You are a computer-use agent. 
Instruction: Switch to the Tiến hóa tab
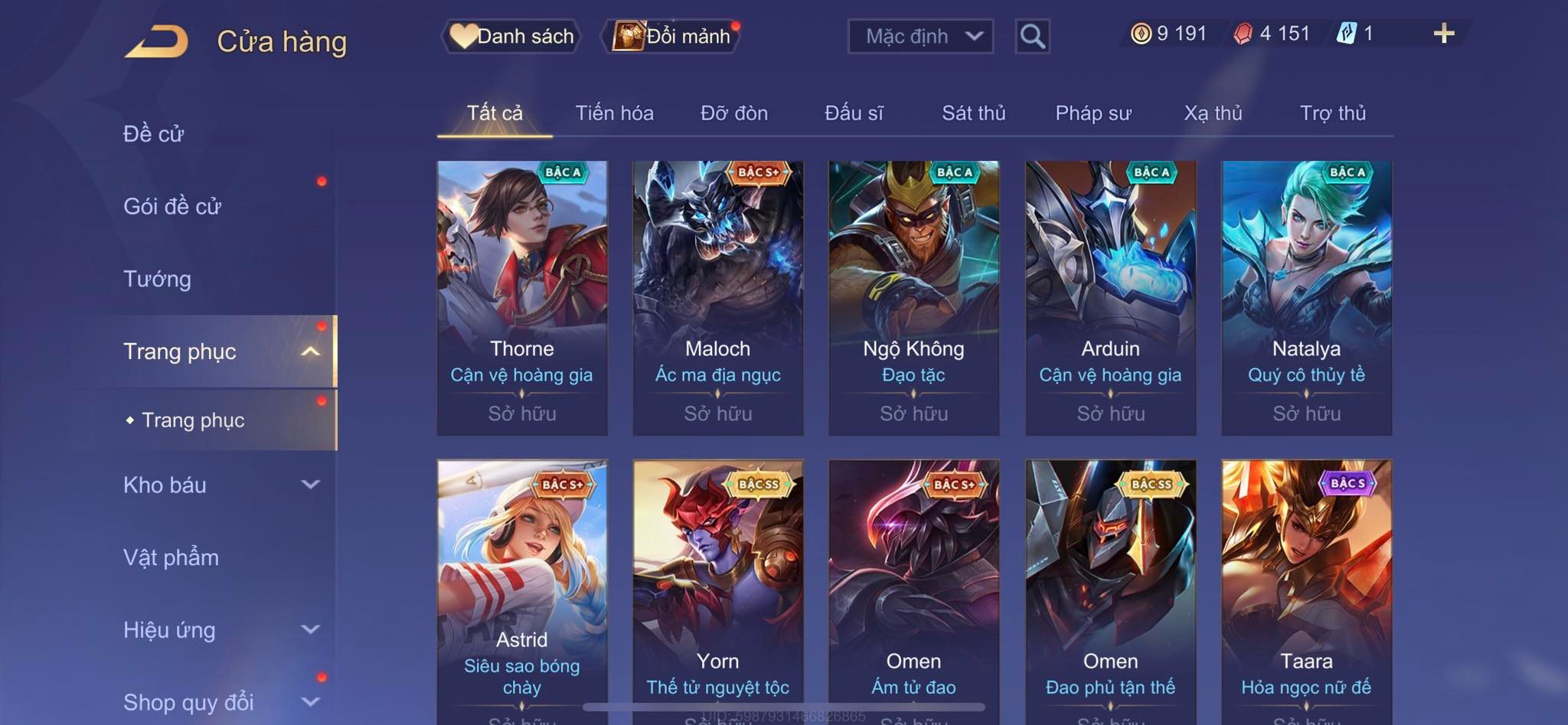(x=614, y=113)
